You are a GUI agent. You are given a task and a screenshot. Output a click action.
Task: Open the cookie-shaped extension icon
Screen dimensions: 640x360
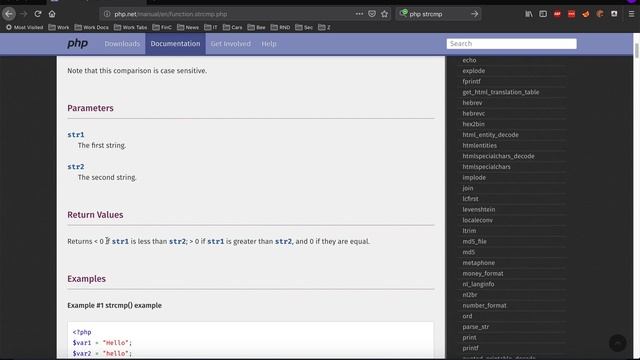point(600,14)
